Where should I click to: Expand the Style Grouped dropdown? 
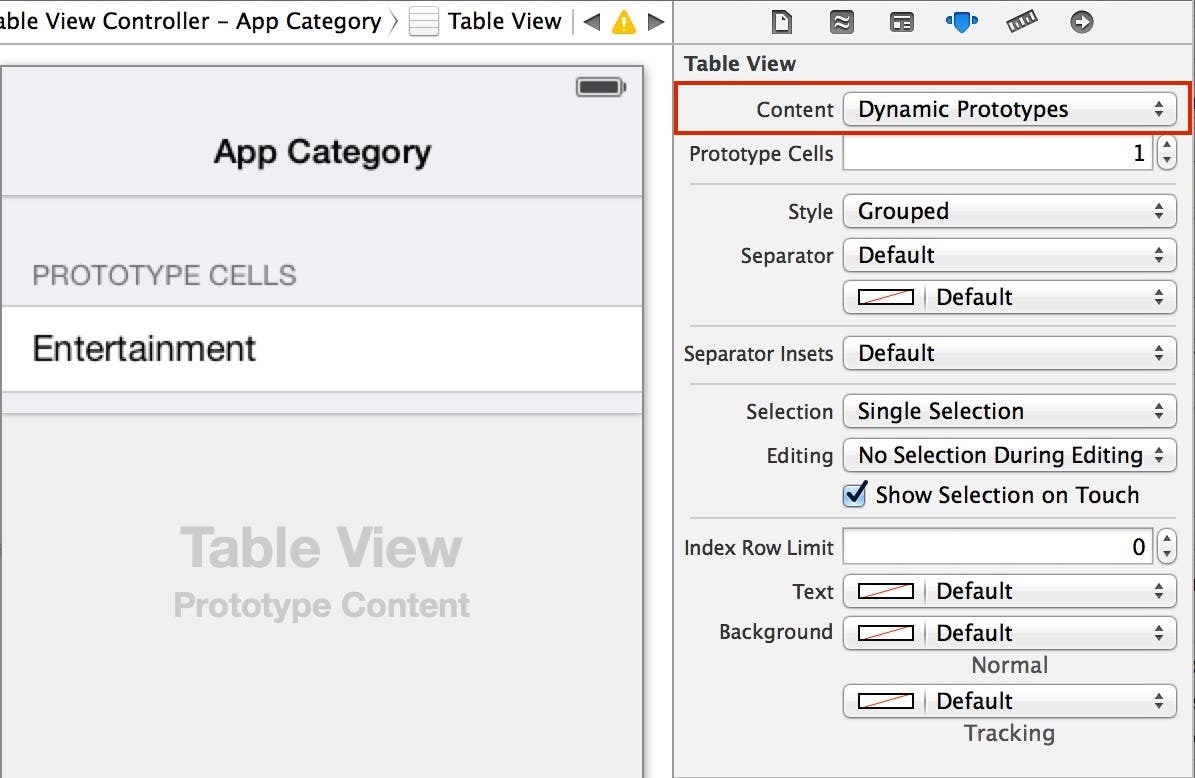1010,212
